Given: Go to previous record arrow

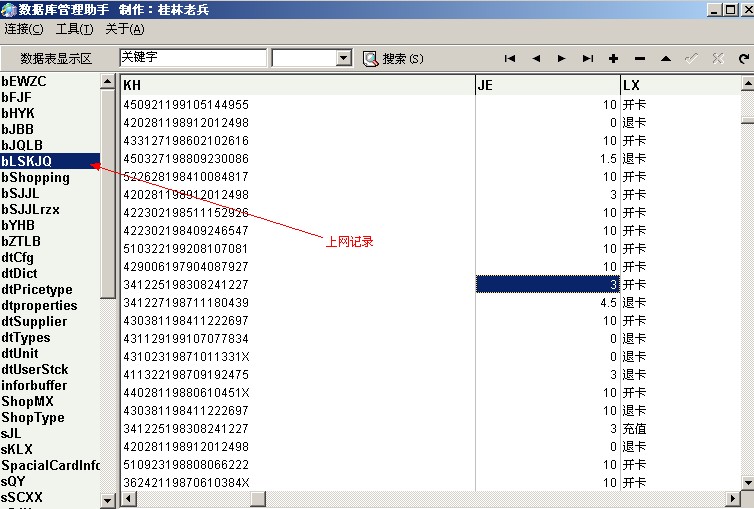Looking at the screenshot, I should coord(536,59).
